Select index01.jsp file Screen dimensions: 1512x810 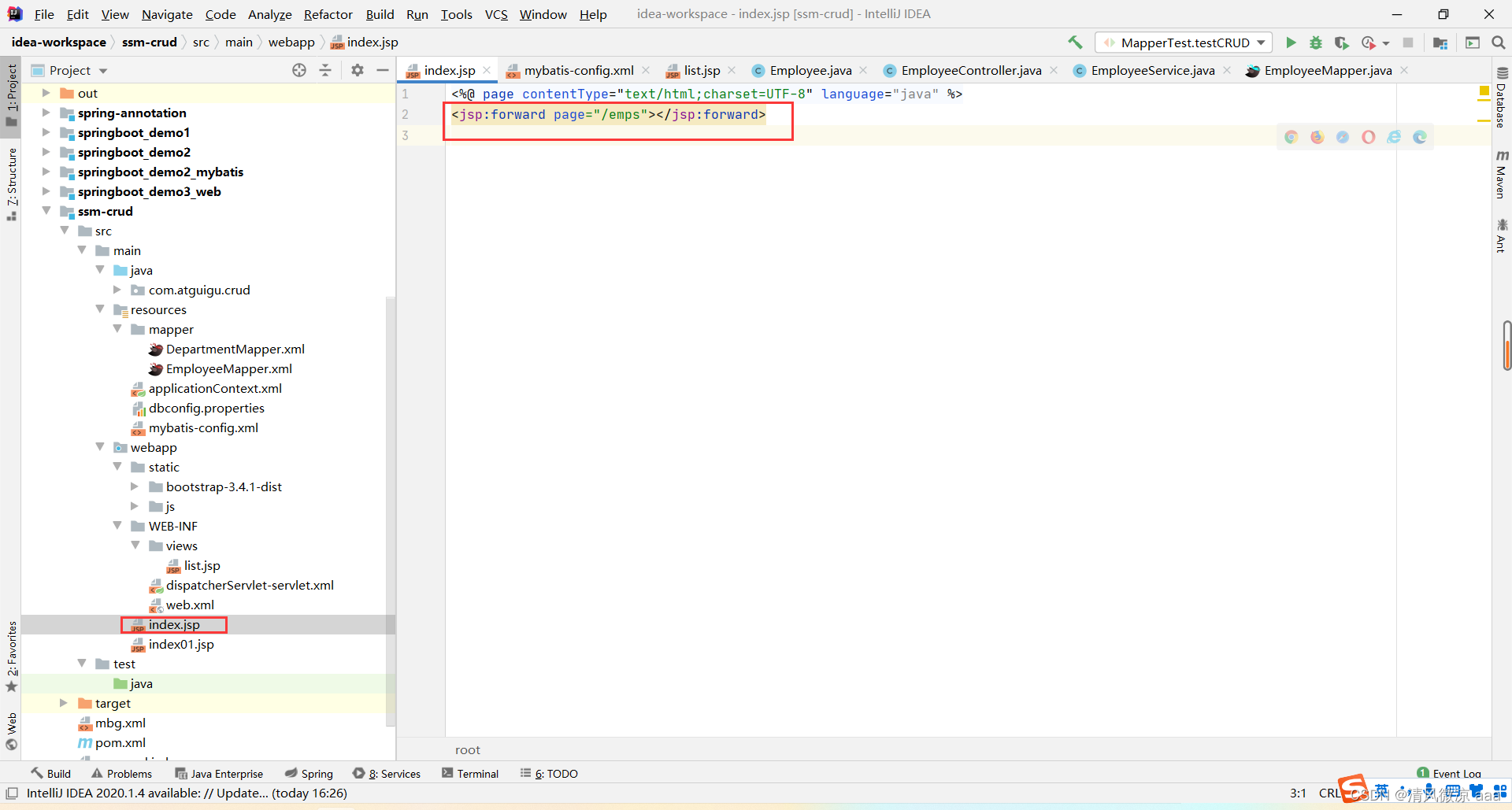click(x=181, y=644)
